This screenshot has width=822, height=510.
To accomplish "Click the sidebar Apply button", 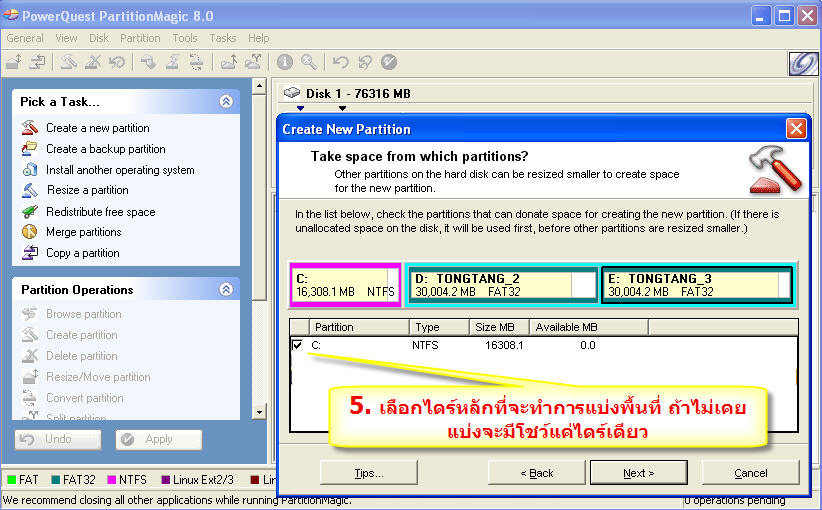I will pos(159,439).
